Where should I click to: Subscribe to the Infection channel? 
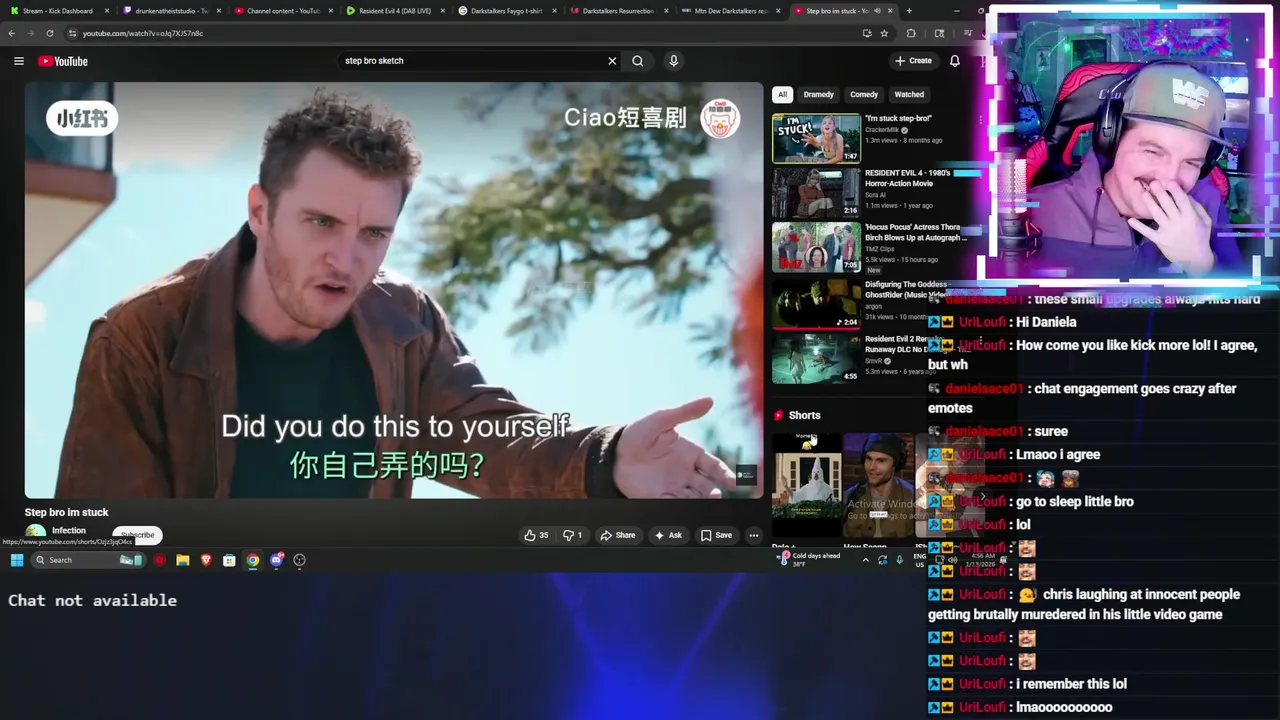(137, 535)
